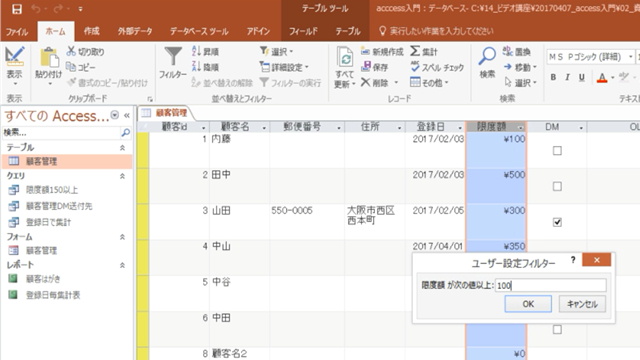Image resolution: width=640 pixels, height=360 pixels.
Task: Open DM column dropdown arrow
Action: click(x=581, y=128)
